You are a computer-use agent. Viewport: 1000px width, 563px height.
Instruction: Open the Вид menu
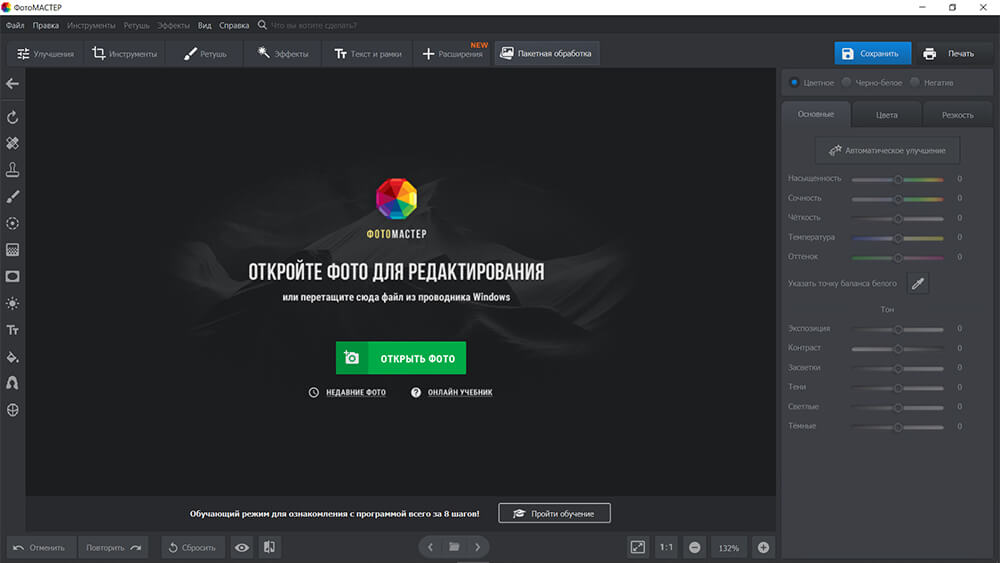click(204, 26)
